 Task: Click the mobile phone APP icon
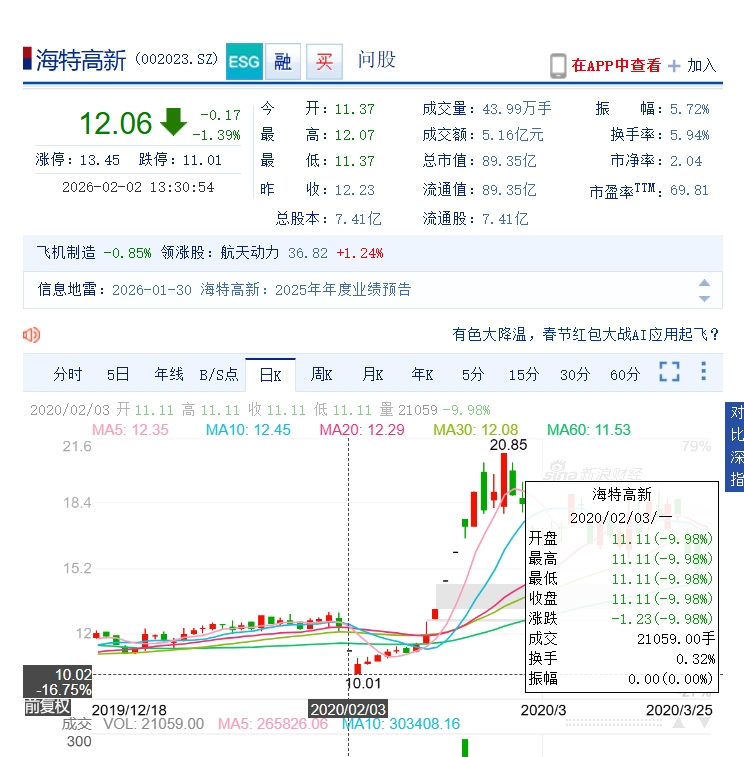coord(558,66)
